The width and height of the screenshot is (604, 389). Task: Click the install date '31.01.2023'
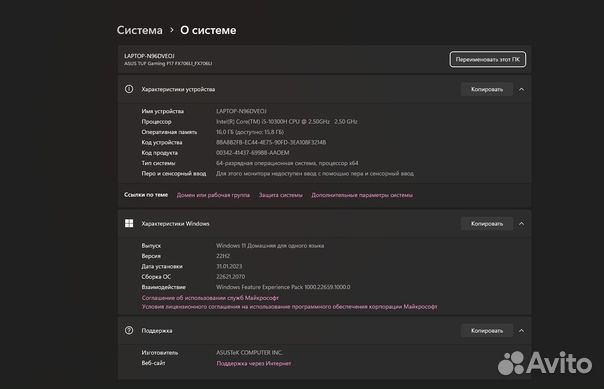pos(229,267)
